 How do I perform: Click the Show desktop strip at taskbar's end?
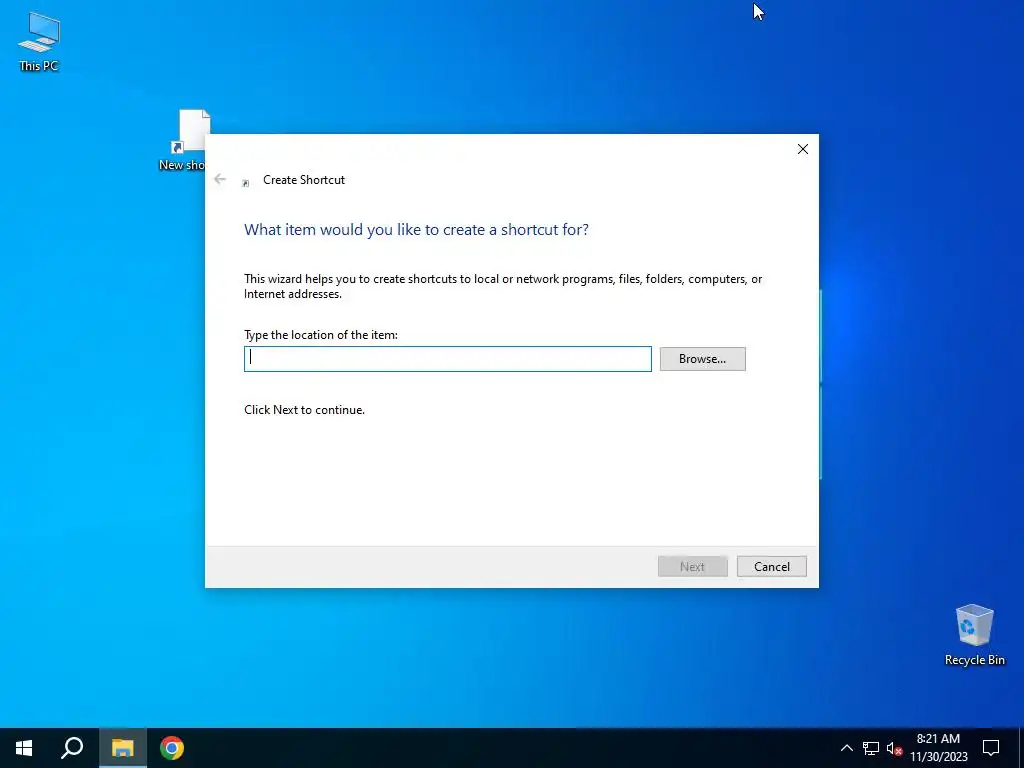tap(1021, 748)
